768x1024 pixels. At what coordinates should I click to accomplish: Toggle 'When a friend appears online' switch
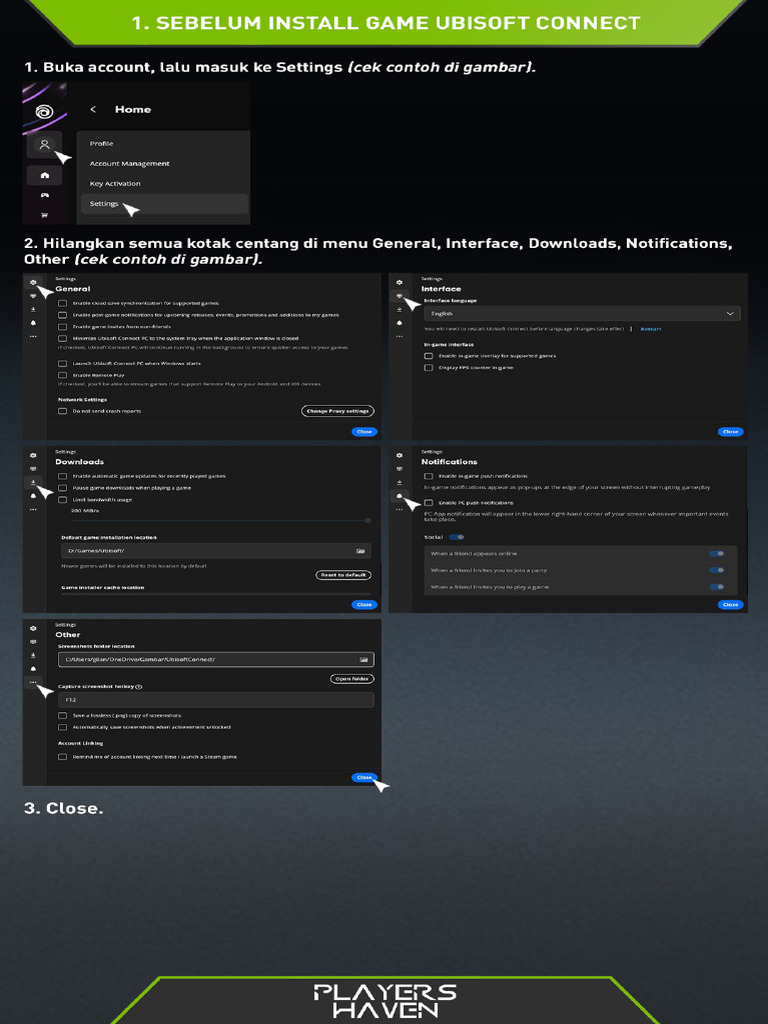tap(717, 554)
